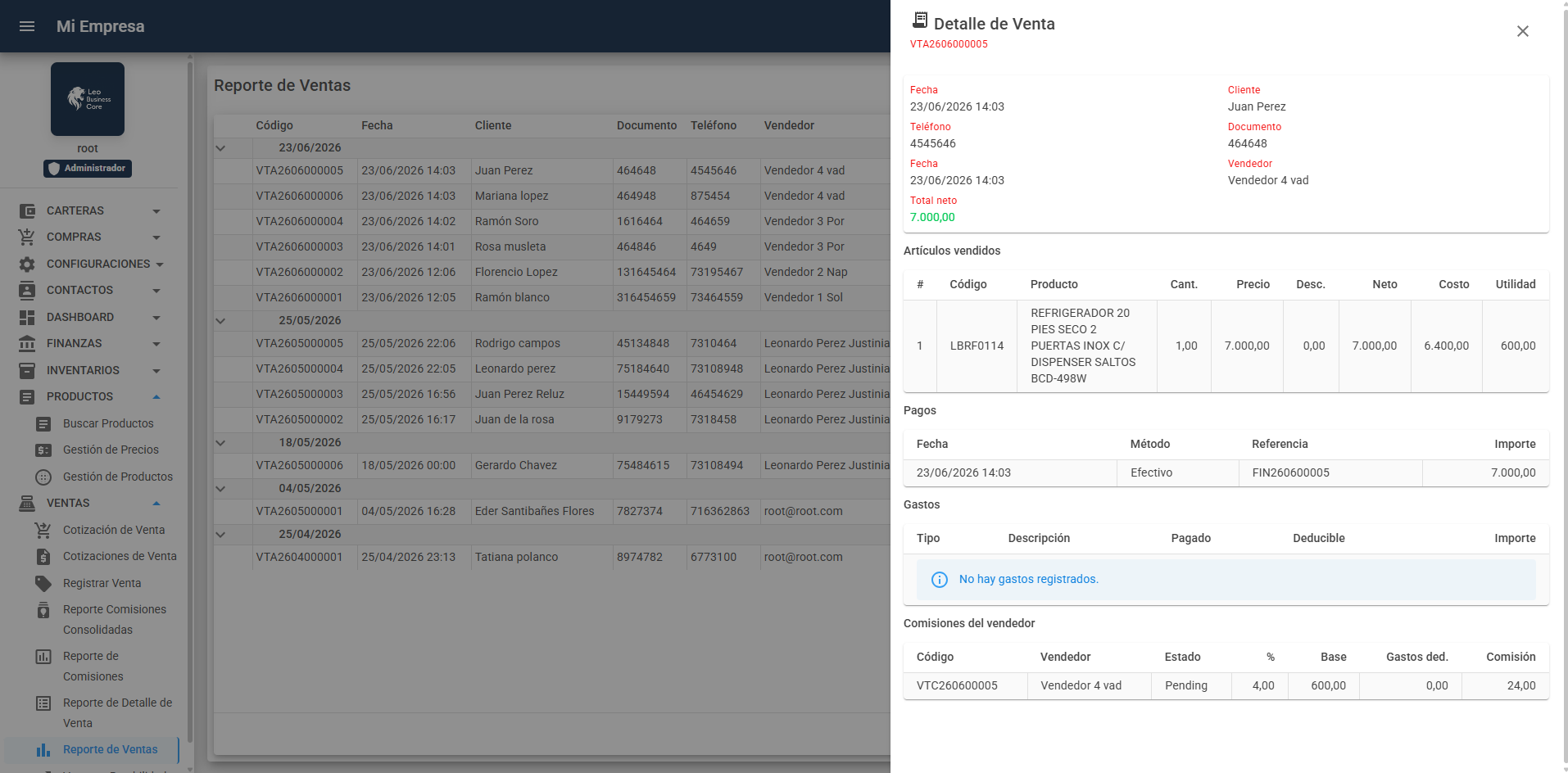Collapse the 25/04/2026 date group

[220, 535]
